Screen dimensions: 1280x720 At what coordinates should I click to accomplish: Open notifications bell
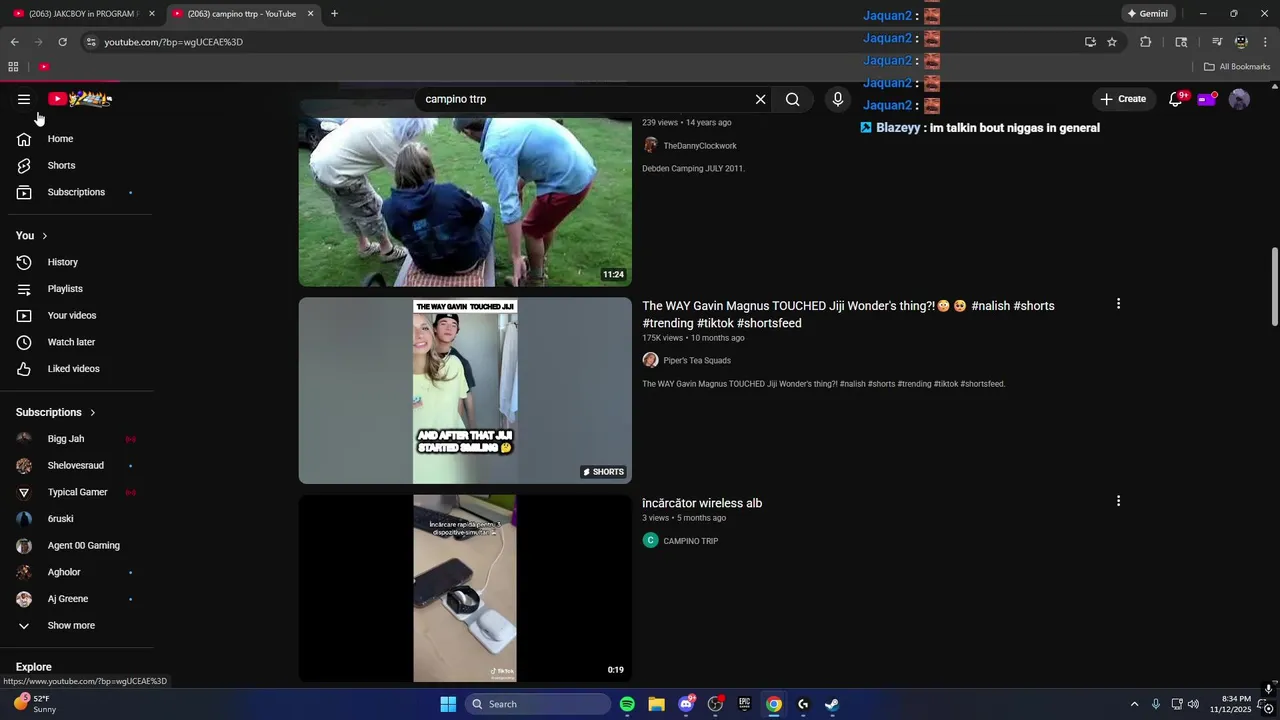click(x=1176, y=99)
